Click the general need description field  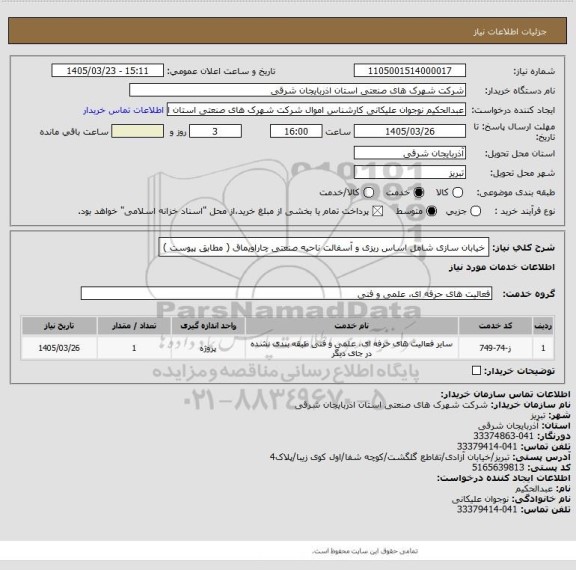coord(324,248)
